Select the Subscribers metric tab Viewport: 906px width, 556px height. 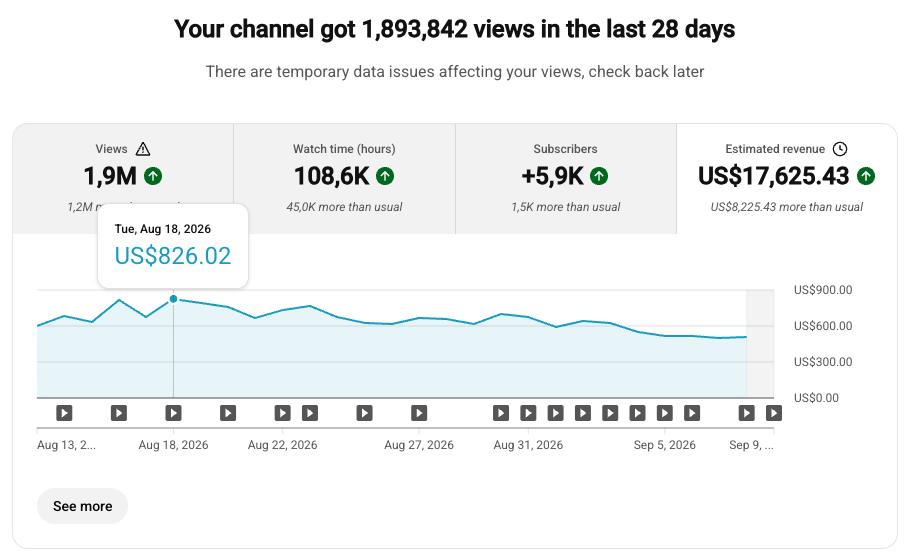(x=566, y=179)
